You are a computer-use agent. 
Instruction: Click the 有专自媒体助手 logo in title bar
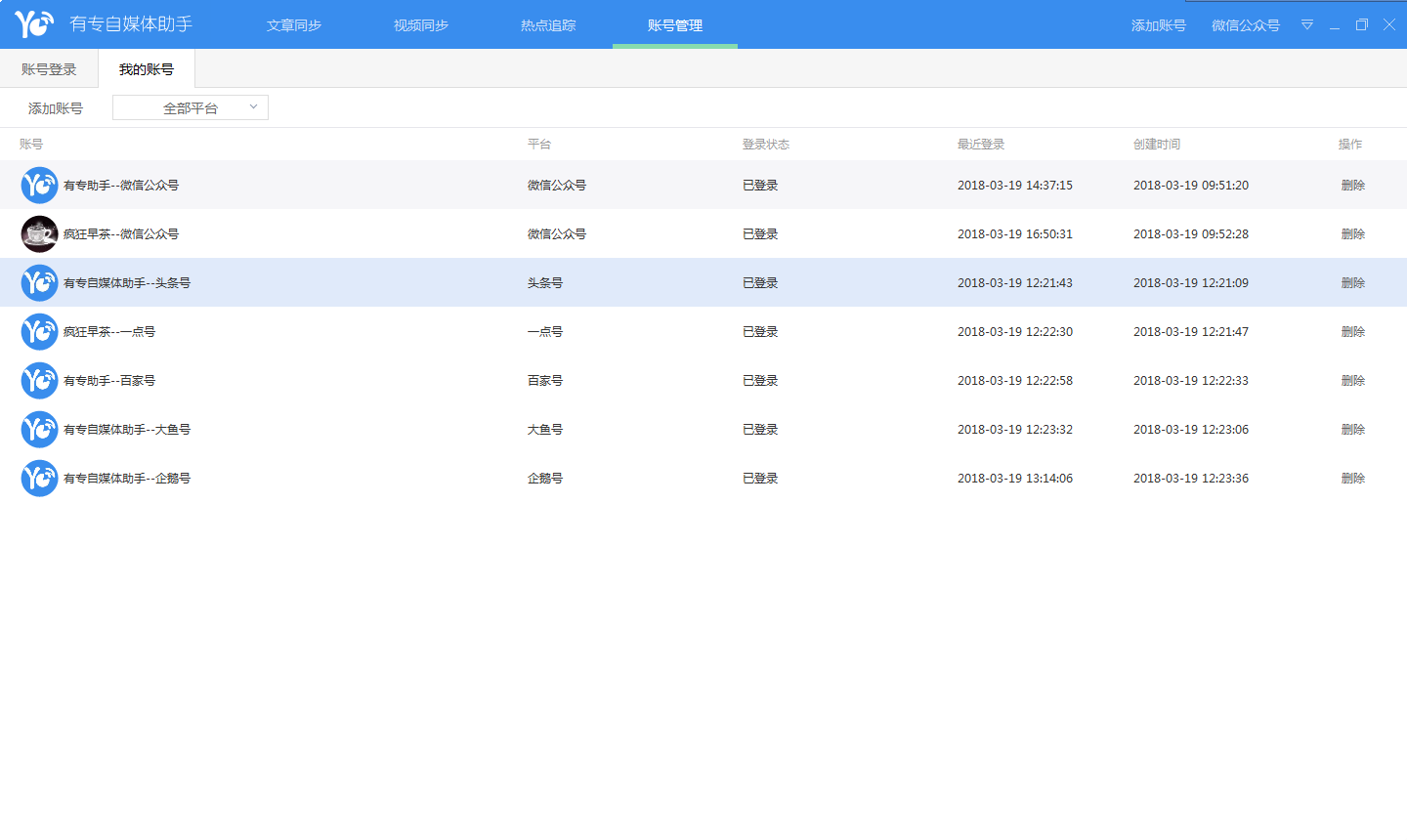34,23
